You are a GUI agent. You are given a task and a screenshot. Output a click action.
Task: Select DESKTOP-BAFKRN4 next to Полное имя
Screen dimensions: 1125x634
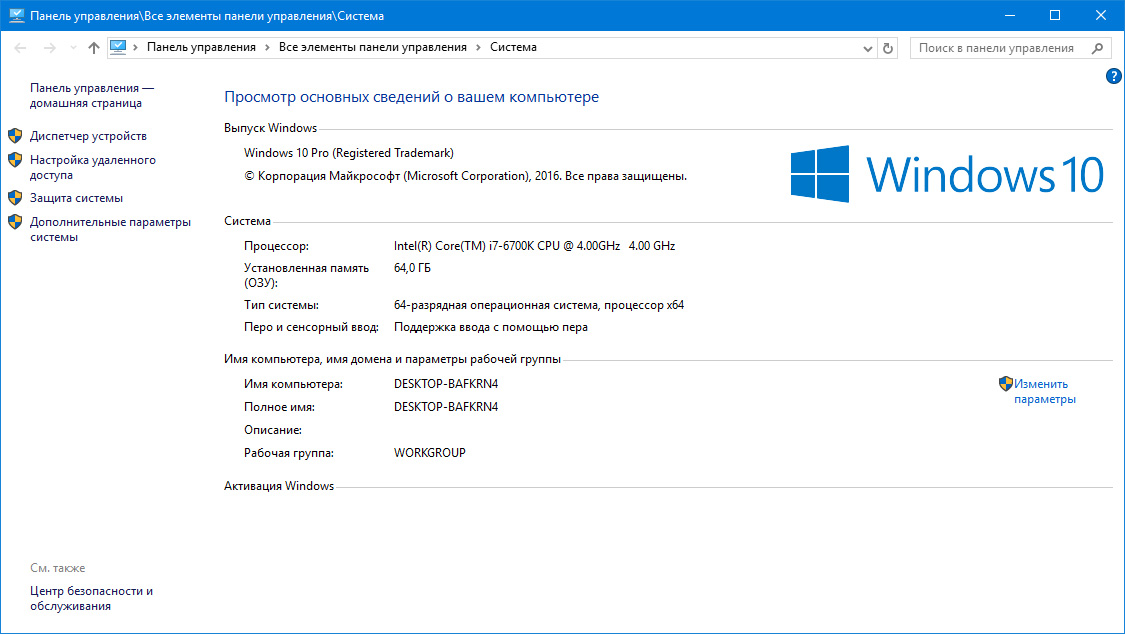coord(446,407)
